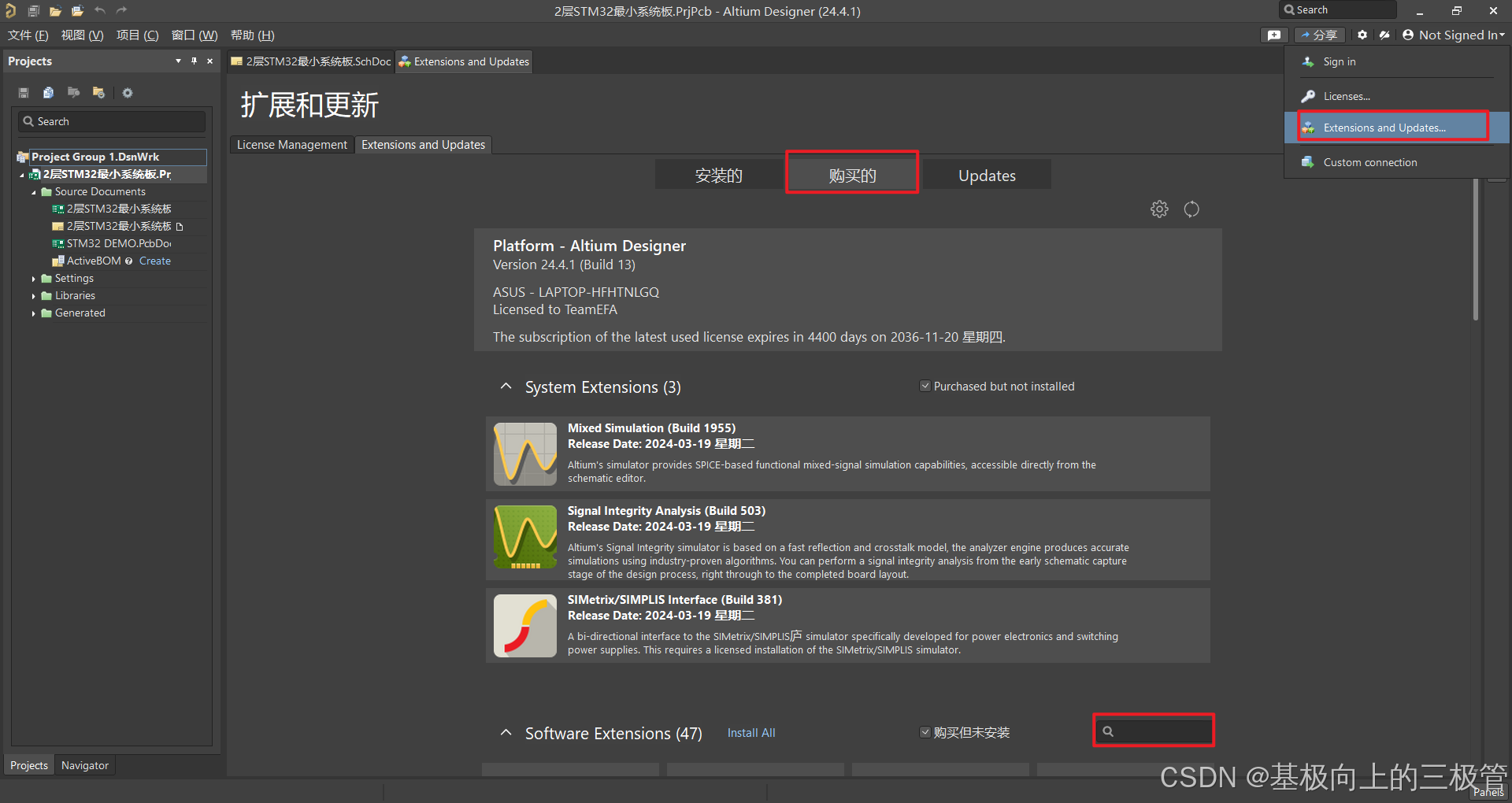
Task: Click the circular refresh icon above the platform card
Action: (x=1191, y=209)
